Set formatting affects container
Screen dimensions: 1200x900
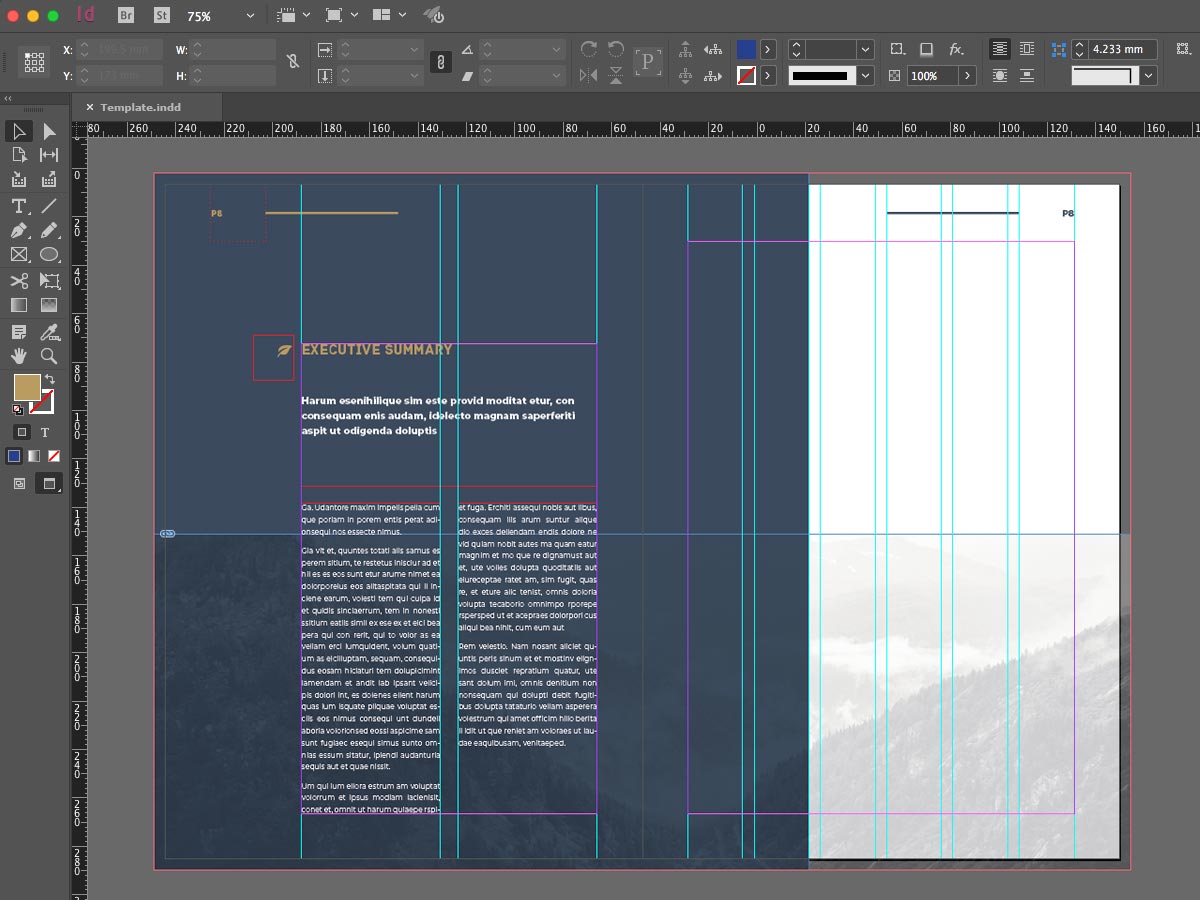pyautogui.click(x=22, y=432)
